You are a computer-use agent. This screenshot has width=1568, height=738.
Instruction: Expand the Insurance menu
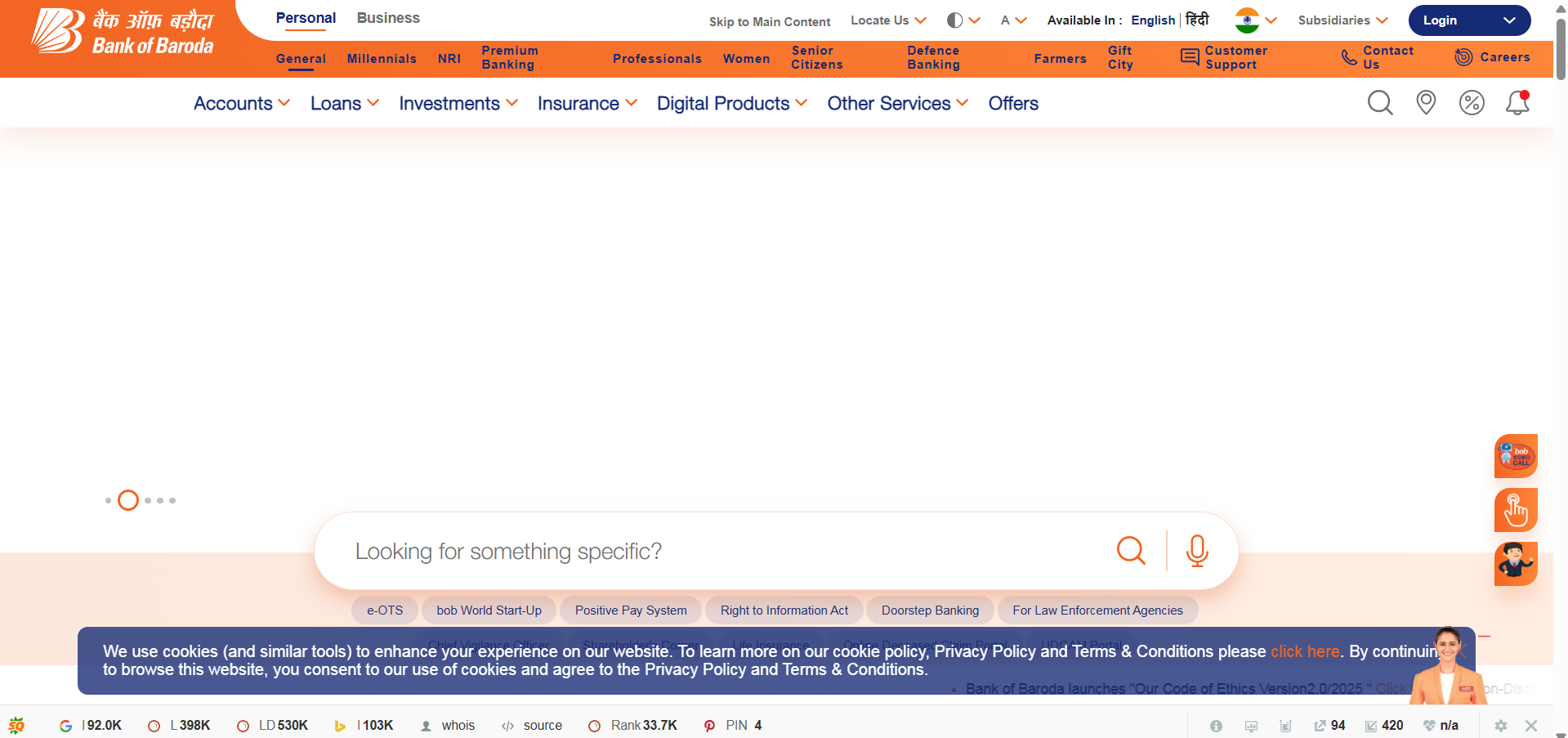(587, 104)
